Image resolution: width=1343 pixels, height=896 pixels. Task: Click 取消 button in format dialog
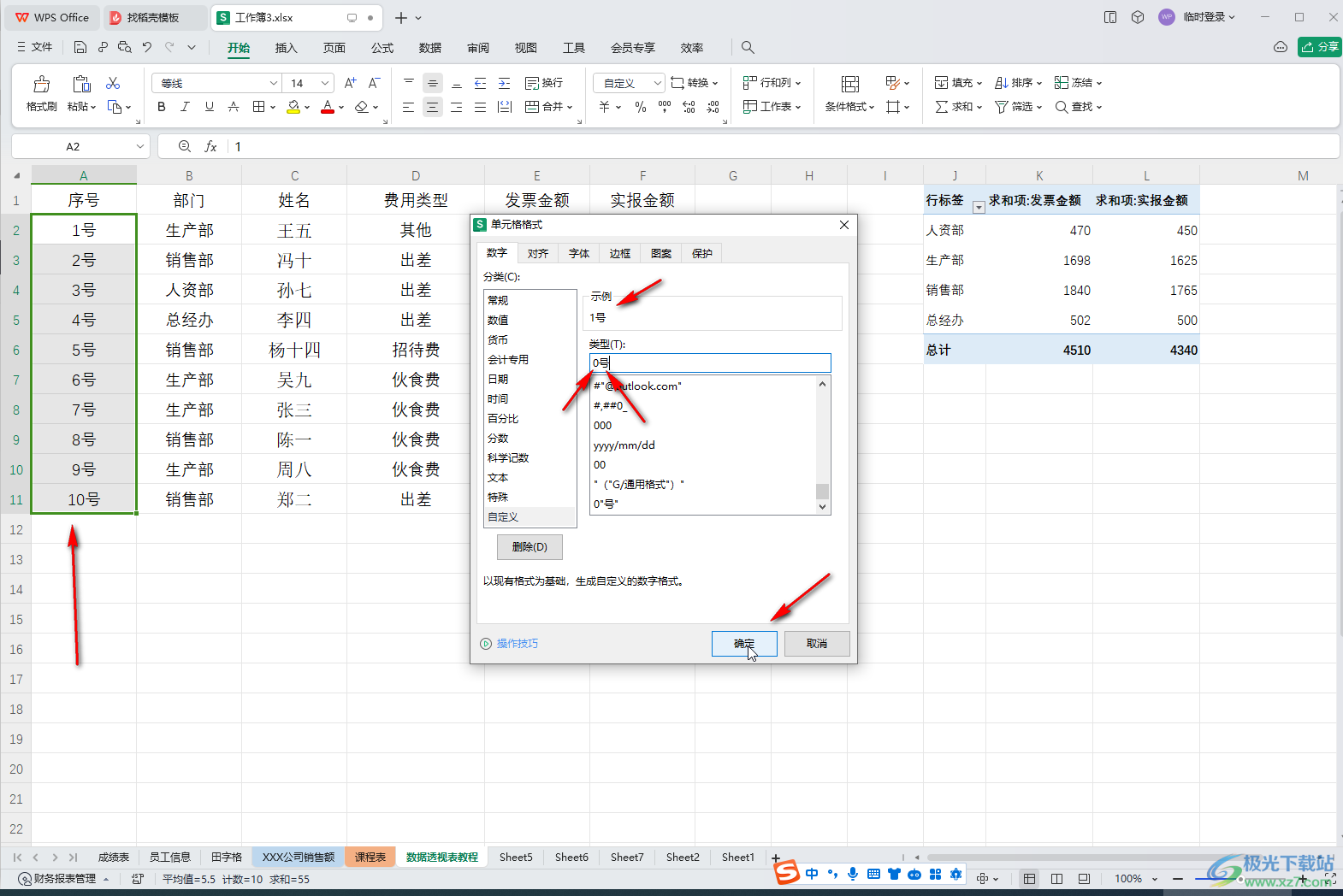pos(817,644)
